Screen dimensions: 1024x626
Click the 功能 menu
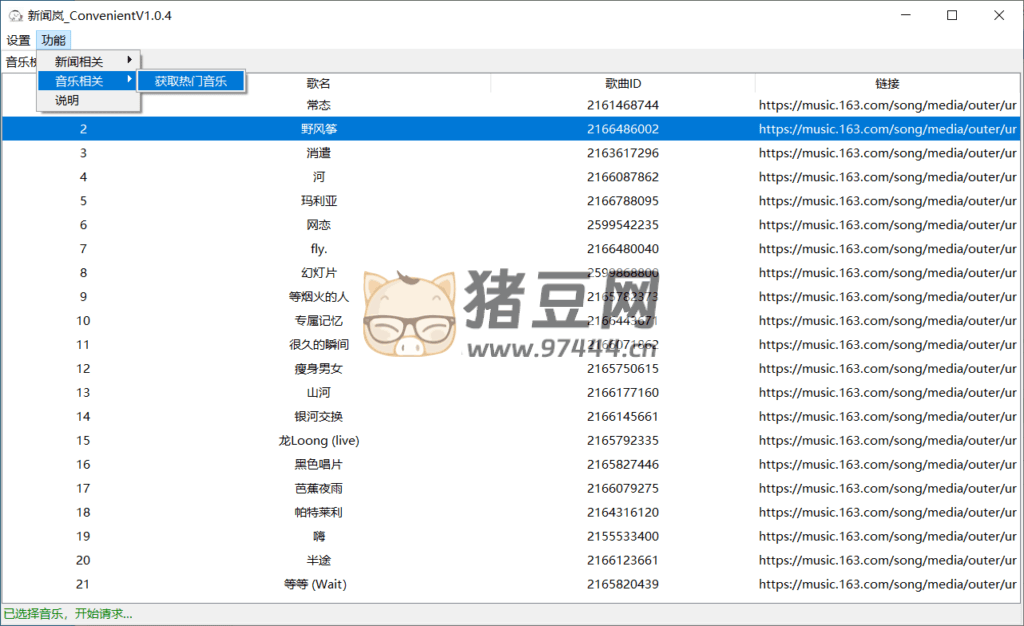click(53, 40)
